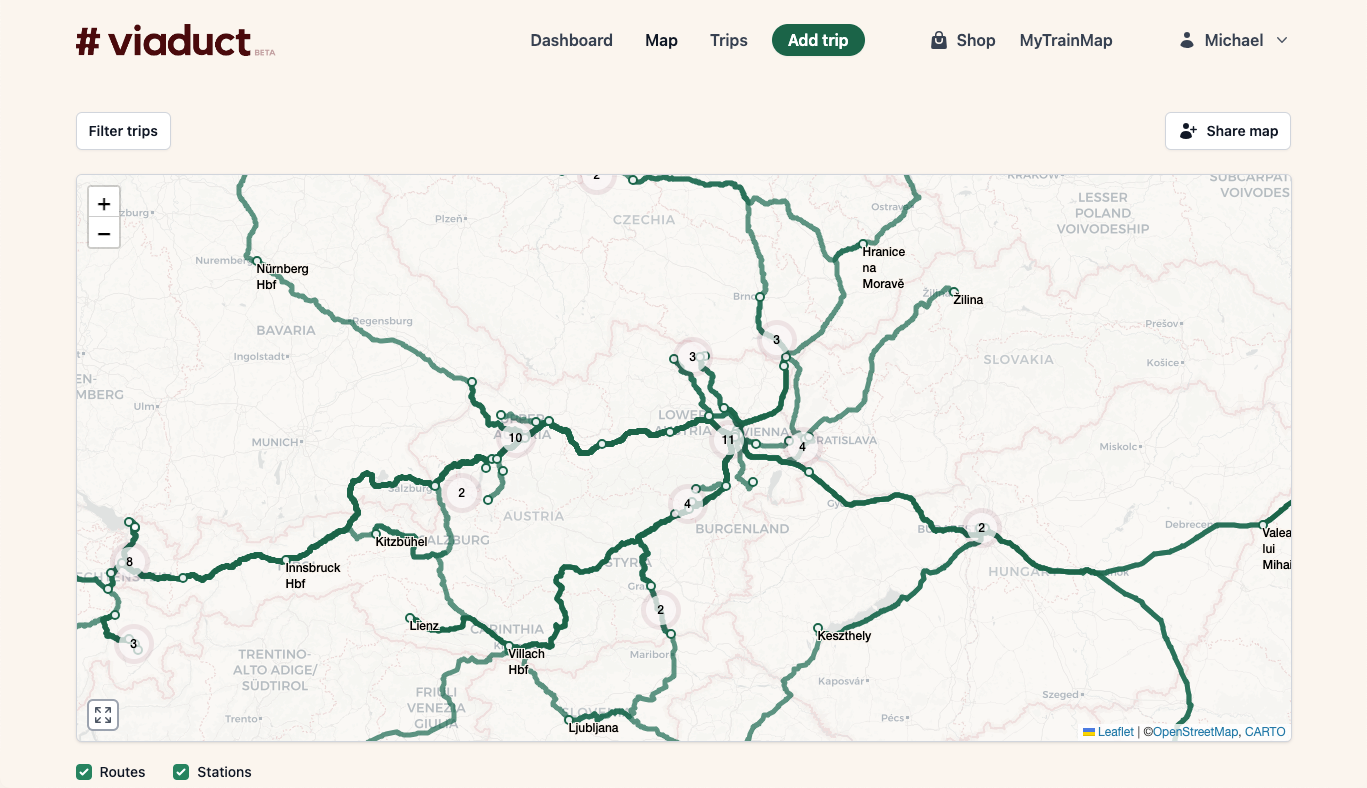Click the shopping bag Shop icon
The image size is (1367, 788).
[x=938, y=40]
